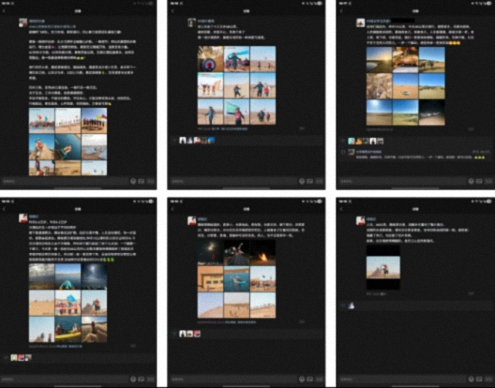Open the more-options dots under the single pyramid photo
Viewport: 495px width, 388px height.
471,294
